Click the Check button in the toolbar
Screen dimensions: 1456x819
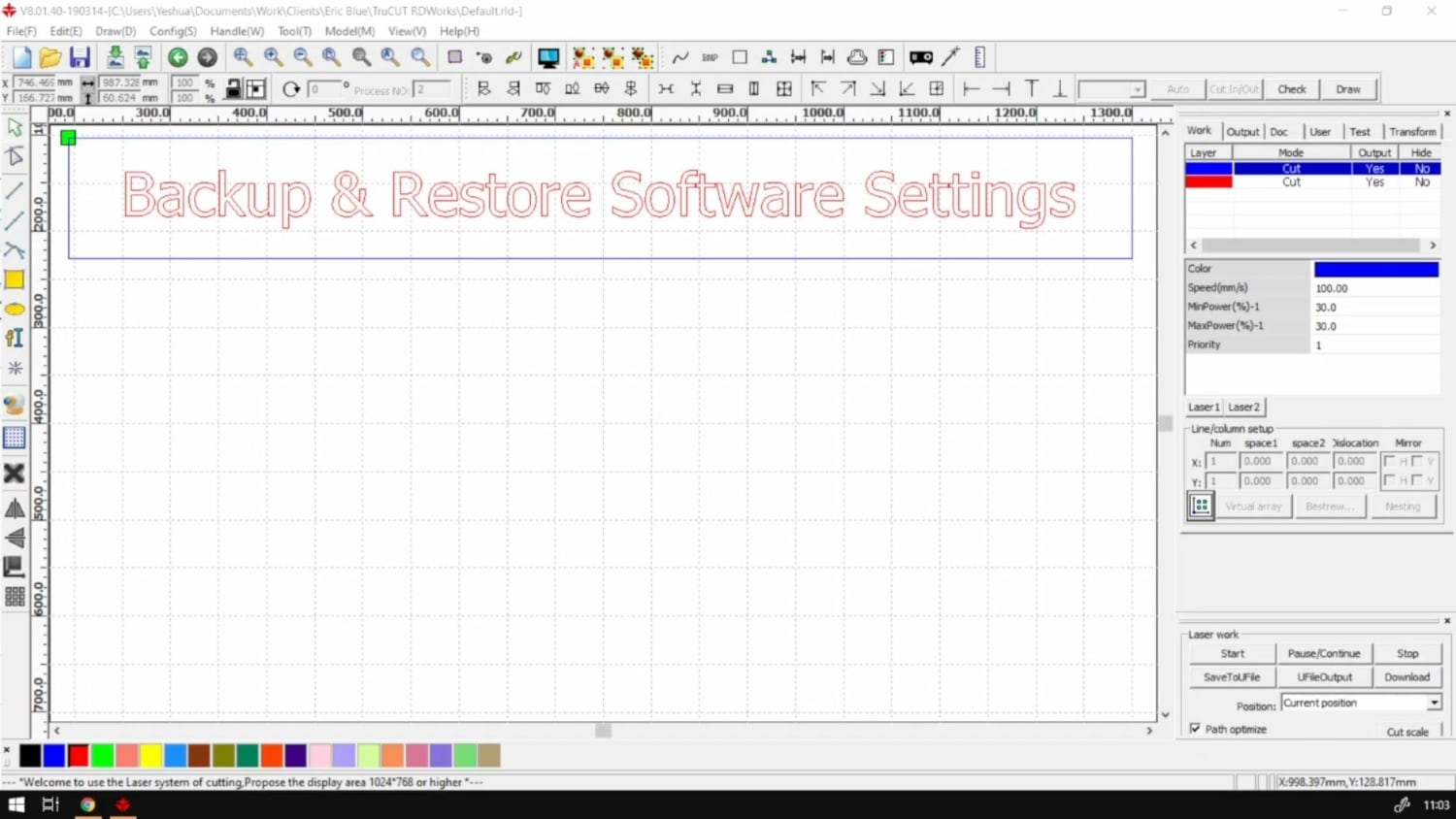click(x=1291, y=89)
